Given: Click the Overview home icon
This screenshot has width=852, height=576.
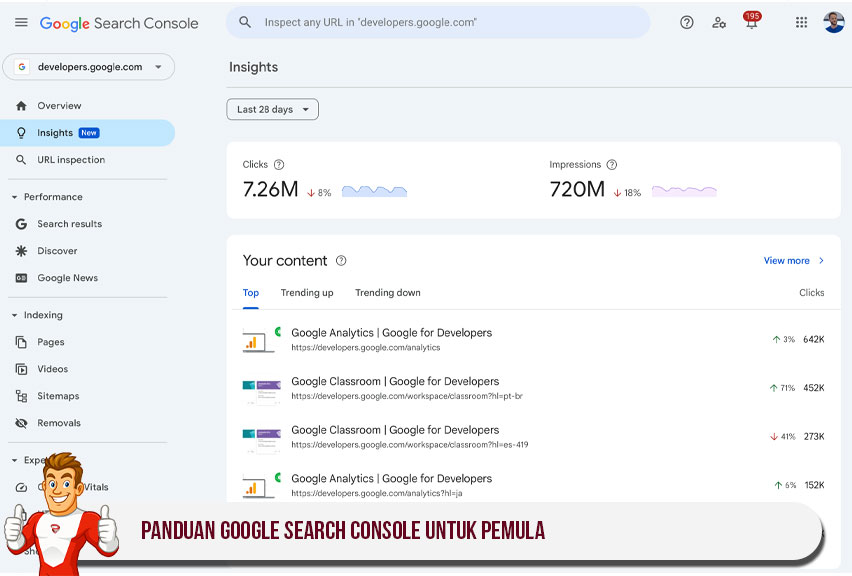Looking at the screenshot, I should click(21, 106).
